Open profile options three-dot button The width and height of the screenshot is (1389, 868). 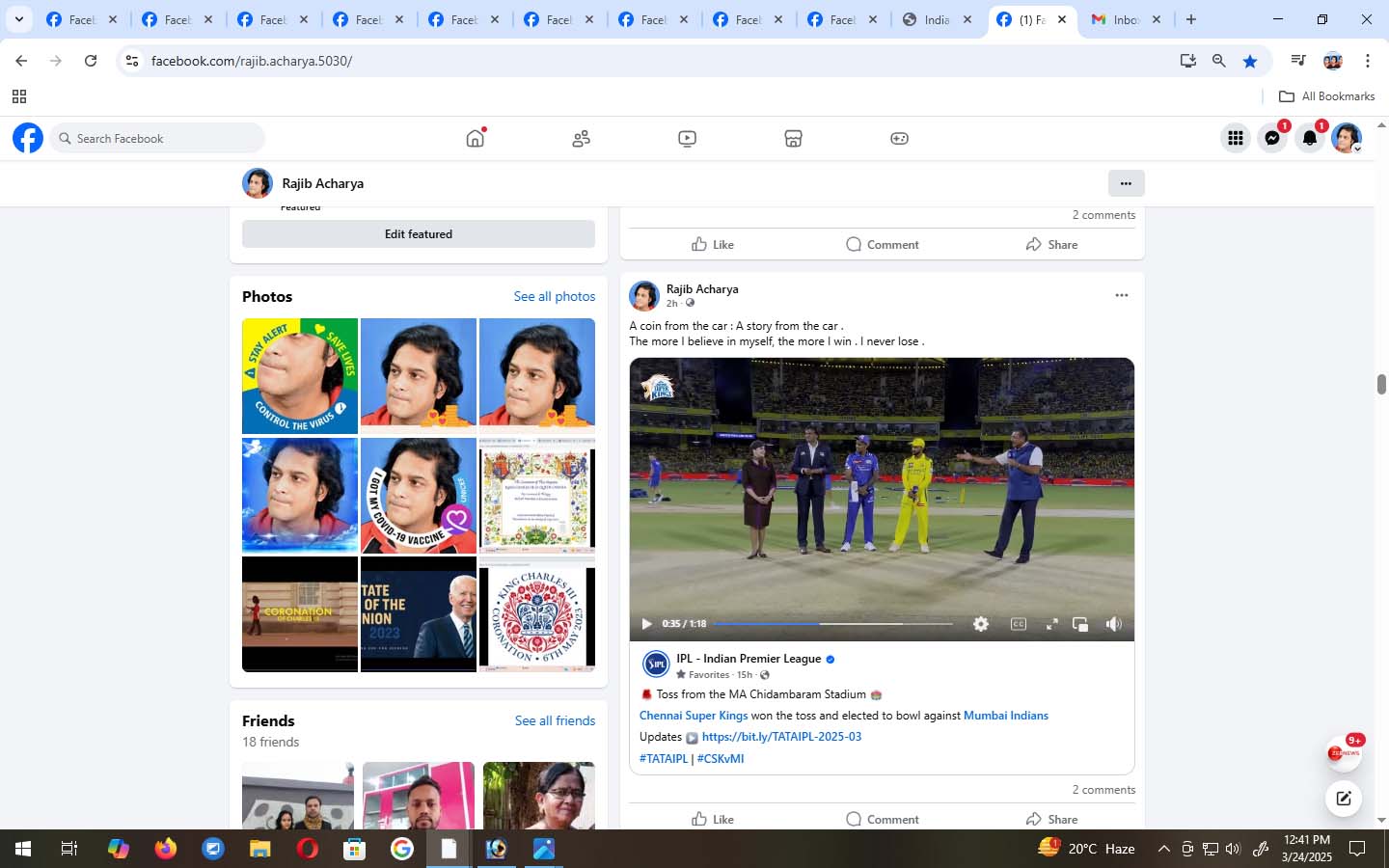tap(1126, 183)
